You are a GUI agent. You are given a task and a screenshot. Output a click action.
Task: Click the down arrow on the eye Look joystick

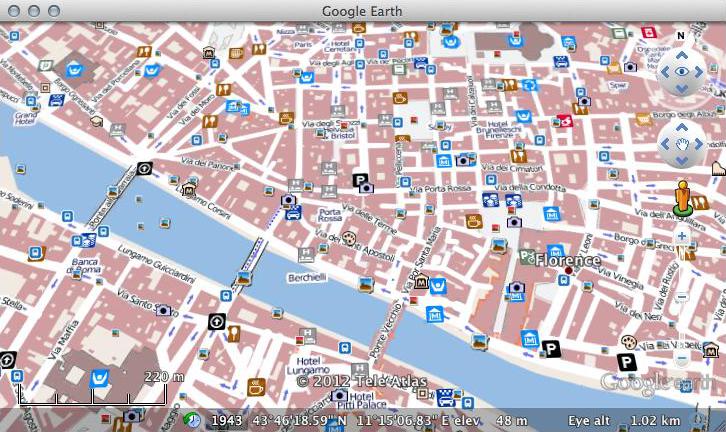682,88
